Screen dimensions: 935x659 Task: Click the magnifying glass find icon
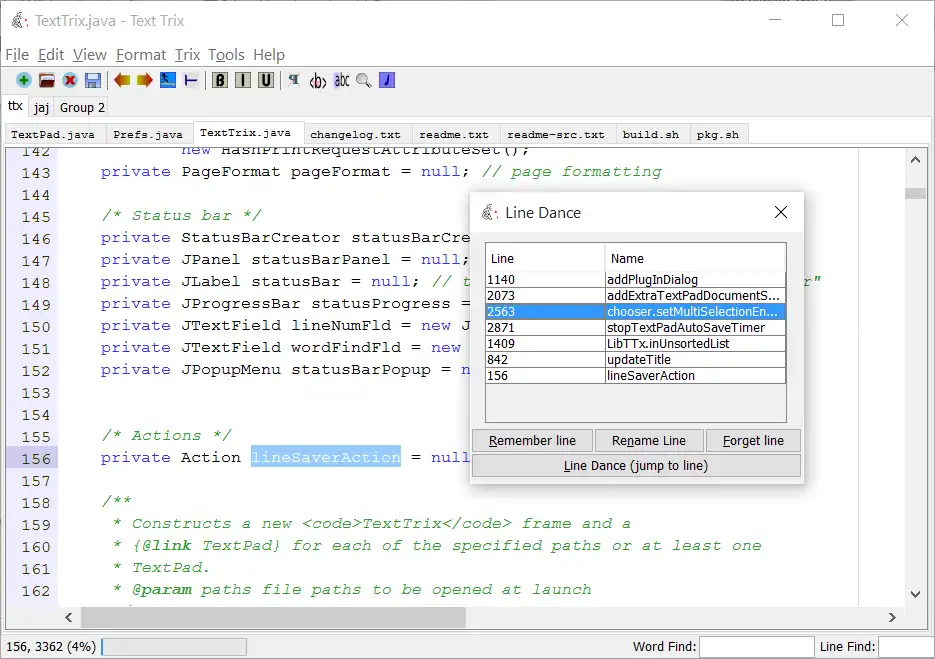point(364,80)
